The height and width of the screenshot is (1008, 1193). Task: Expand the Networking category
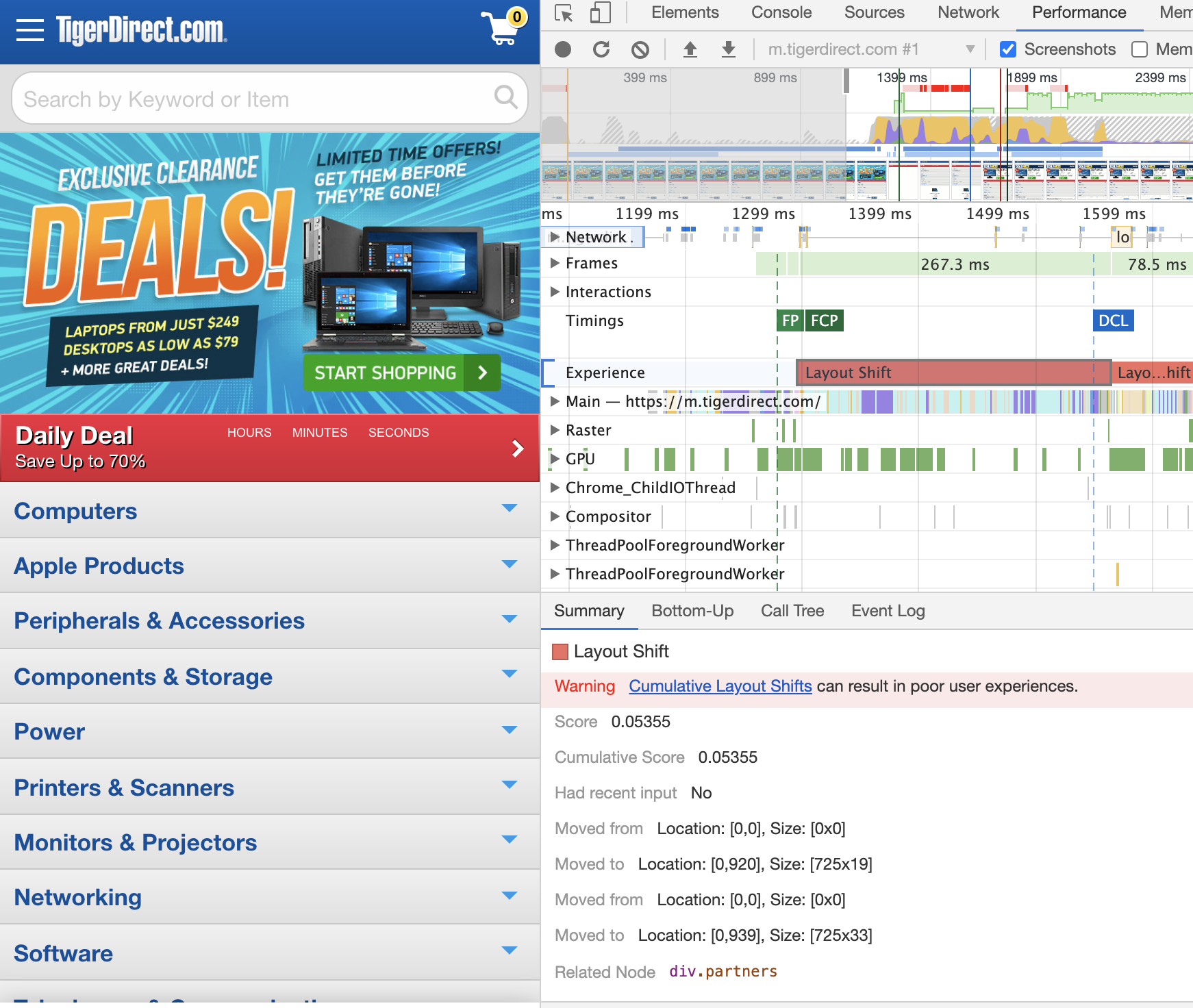click(270, 897)
